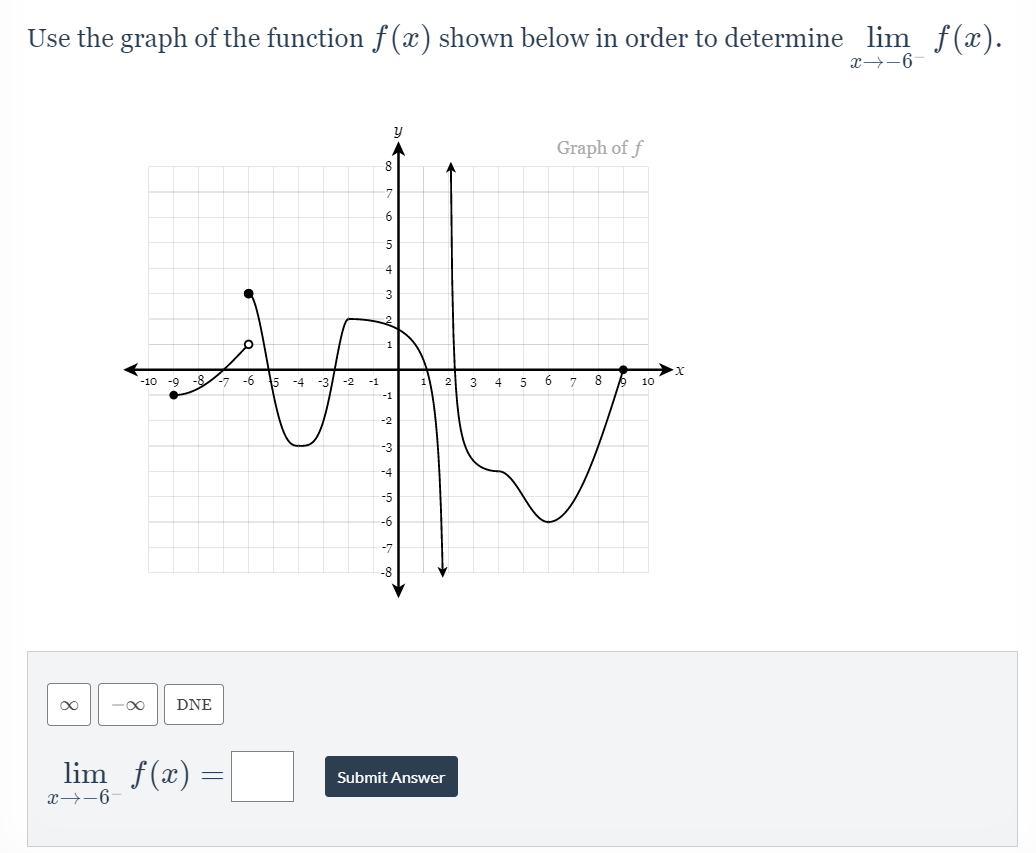Click the 'Graph of f' label
Viewport: 1036px width, 853px height.
(x=599, y=147)
